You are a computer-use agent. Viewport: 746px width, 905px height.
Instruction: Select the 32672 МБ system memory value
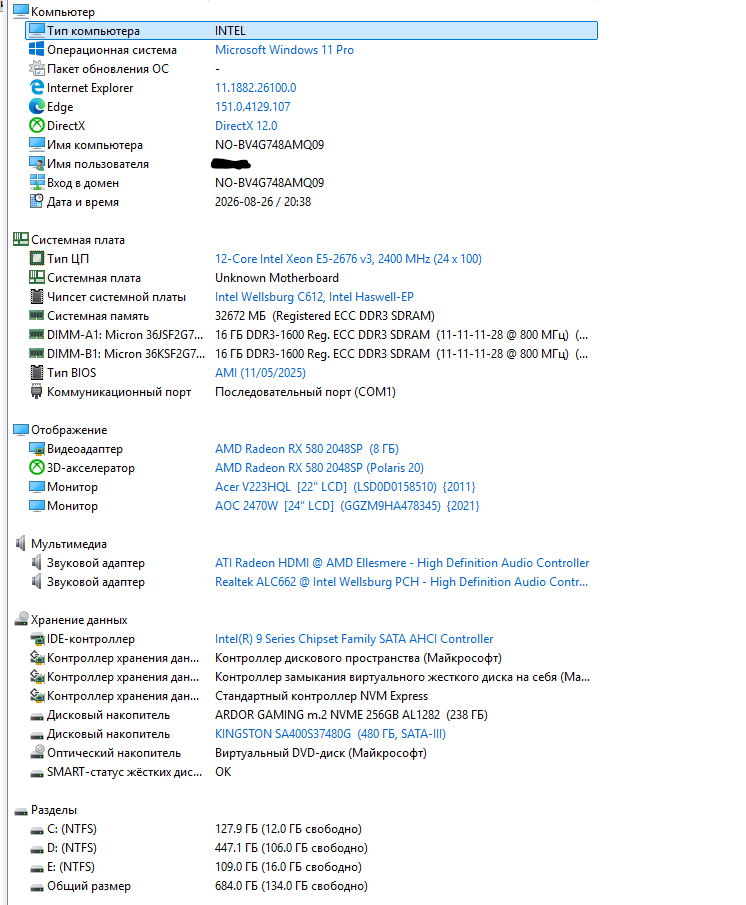click(324, 316)
